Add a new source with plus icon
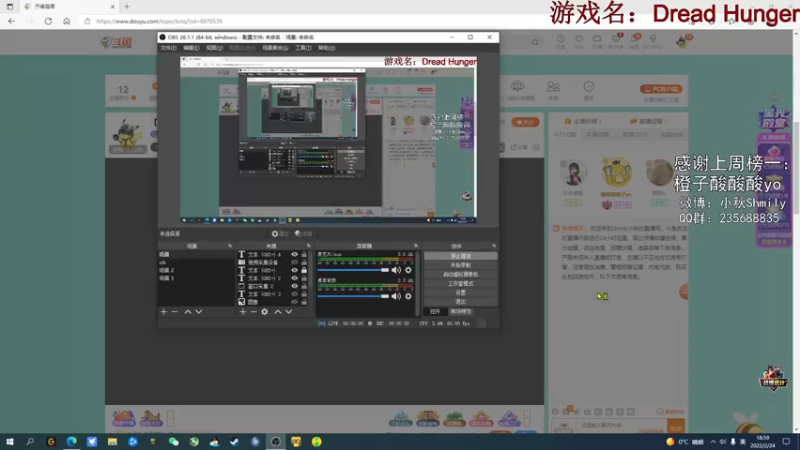Image resolution: width=800 pixels, height=450 pixels. [x=243, y=312]
